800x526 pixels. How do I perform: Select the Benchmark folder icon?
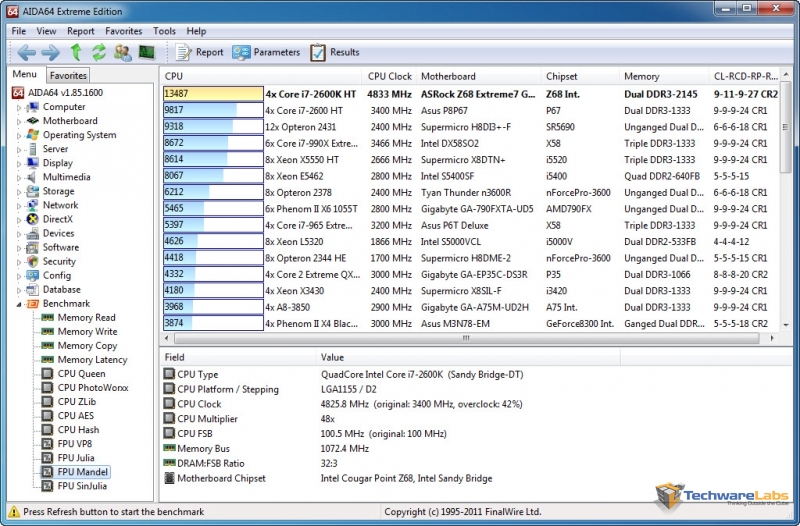33,304
